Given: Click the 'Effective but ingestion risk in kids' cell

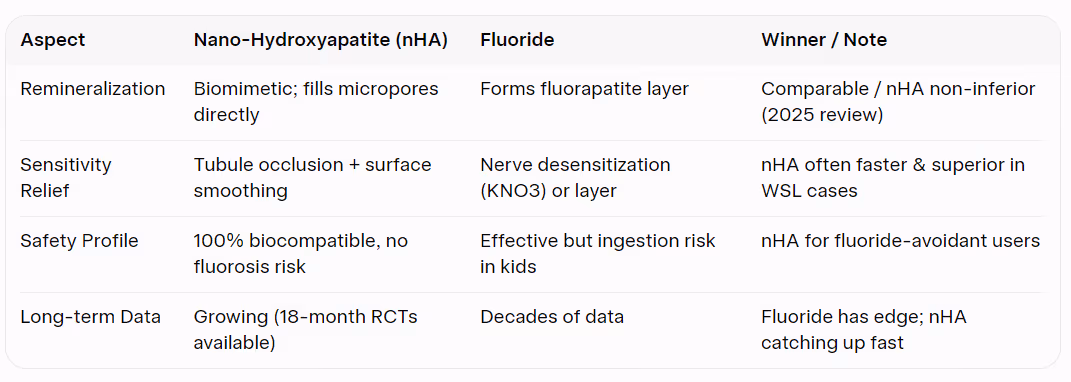Looking at the screenshot, I should [x=598, y=253].
